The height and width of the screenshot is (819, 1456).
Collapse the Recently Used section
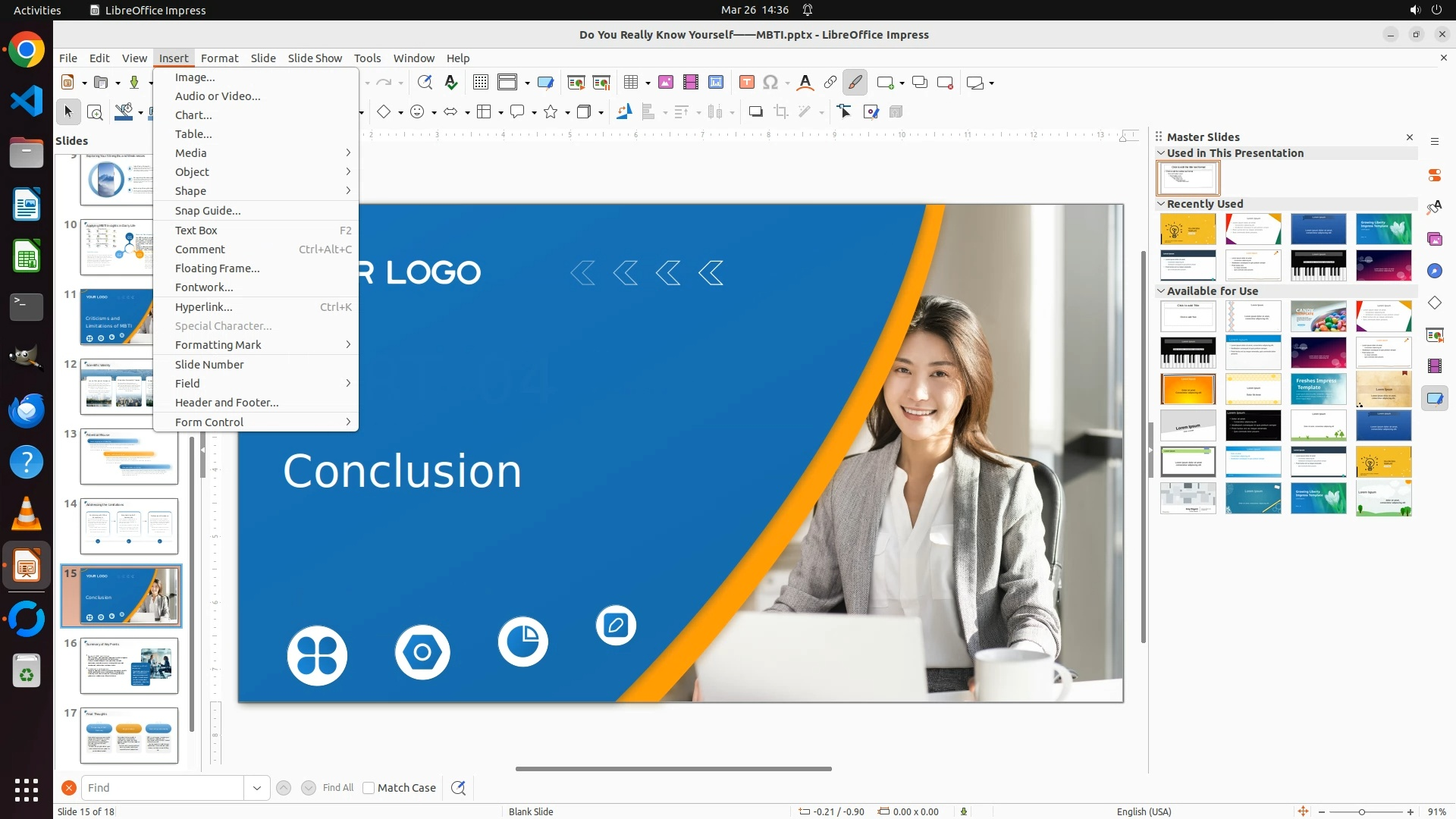click(1161, 204)
